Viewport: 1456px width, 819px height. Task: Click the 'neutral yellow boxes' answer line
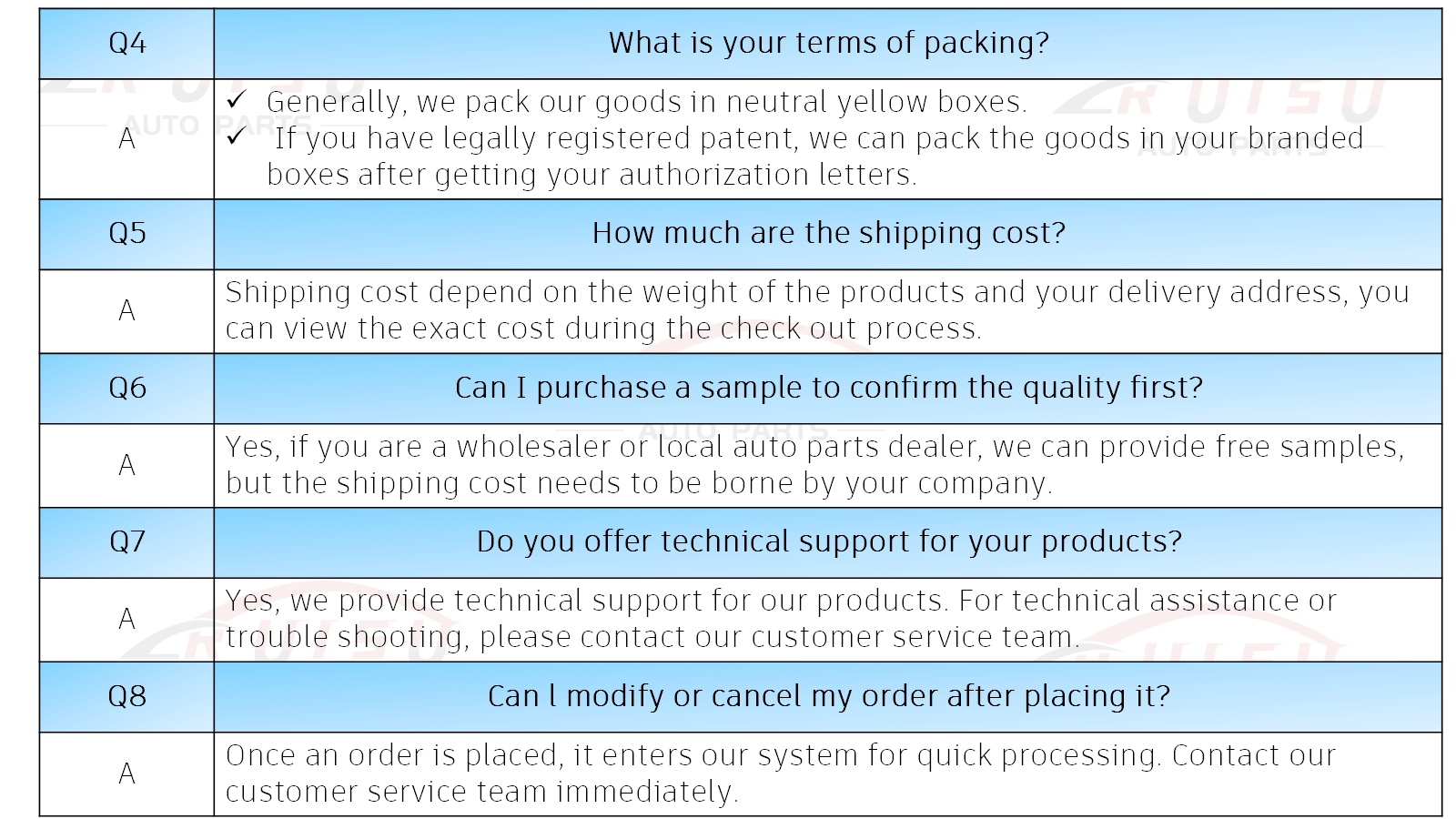(646, 102)
